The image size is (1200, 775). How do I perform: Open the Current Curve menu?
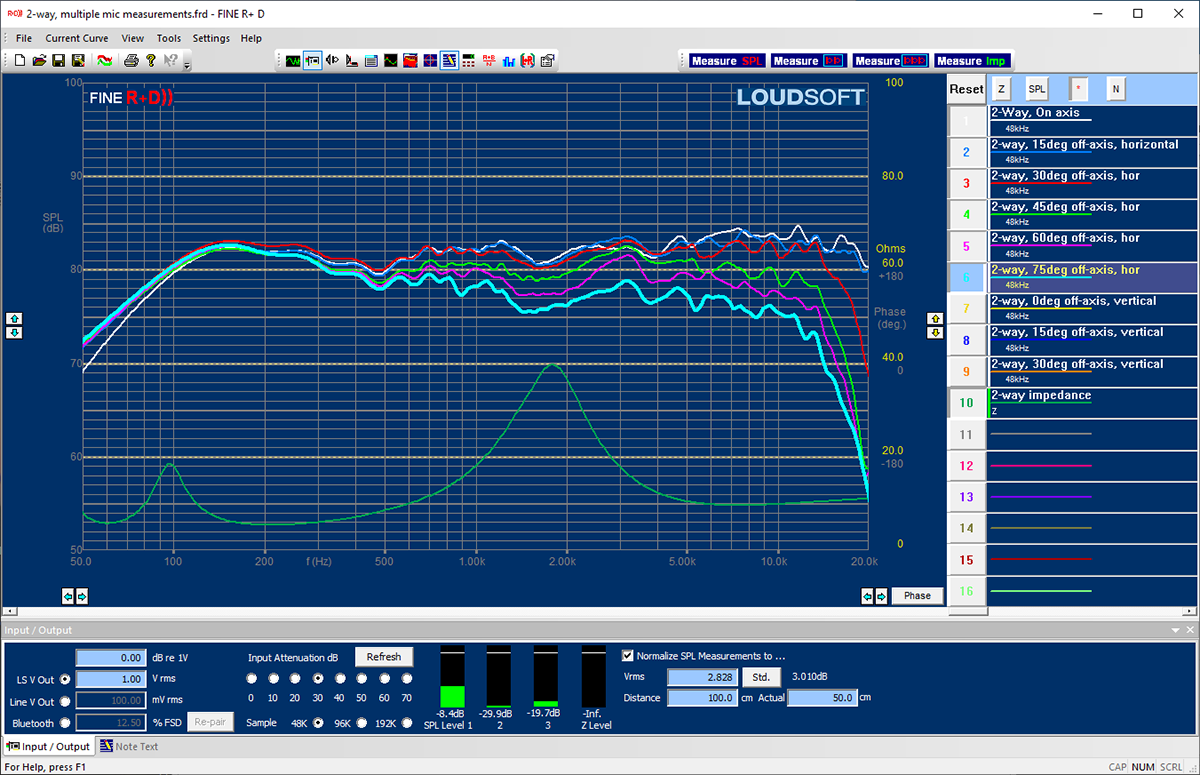pyautogui.click(x=77, y=38)
